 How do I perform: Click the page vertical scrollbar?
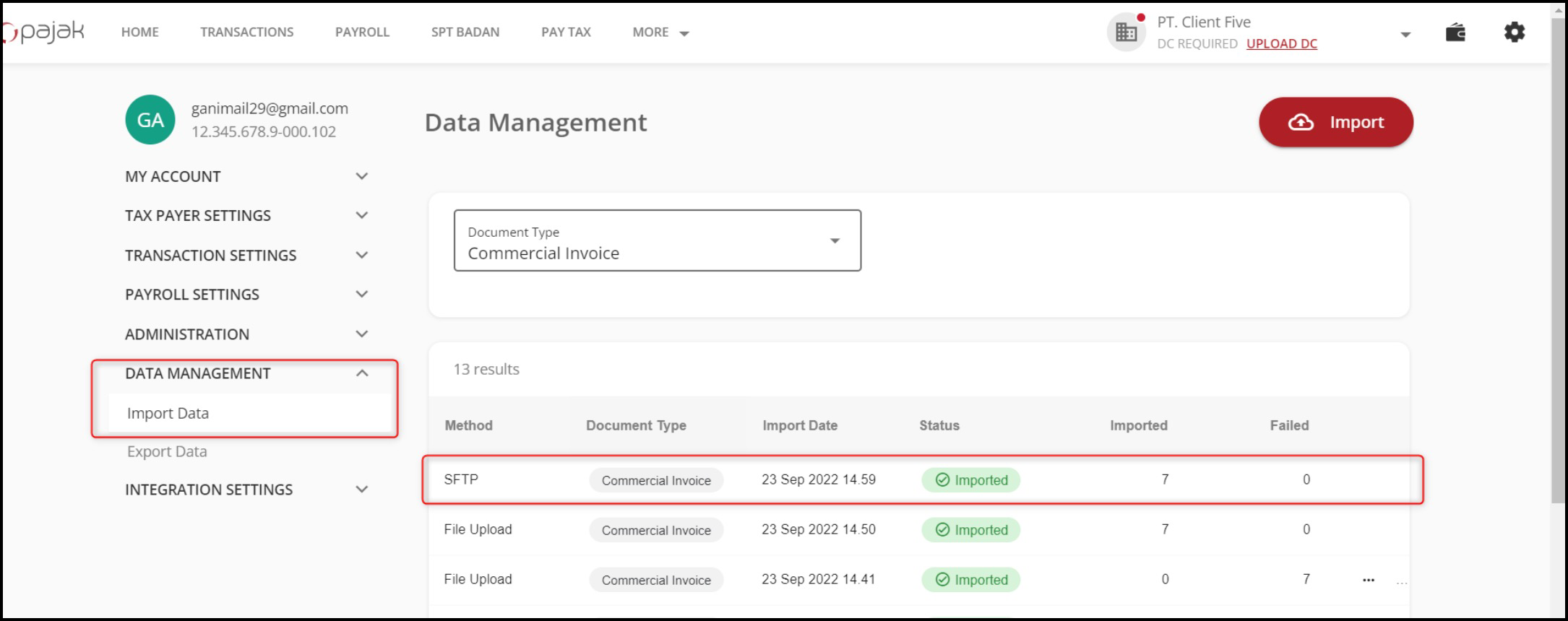pos(1558,289)
